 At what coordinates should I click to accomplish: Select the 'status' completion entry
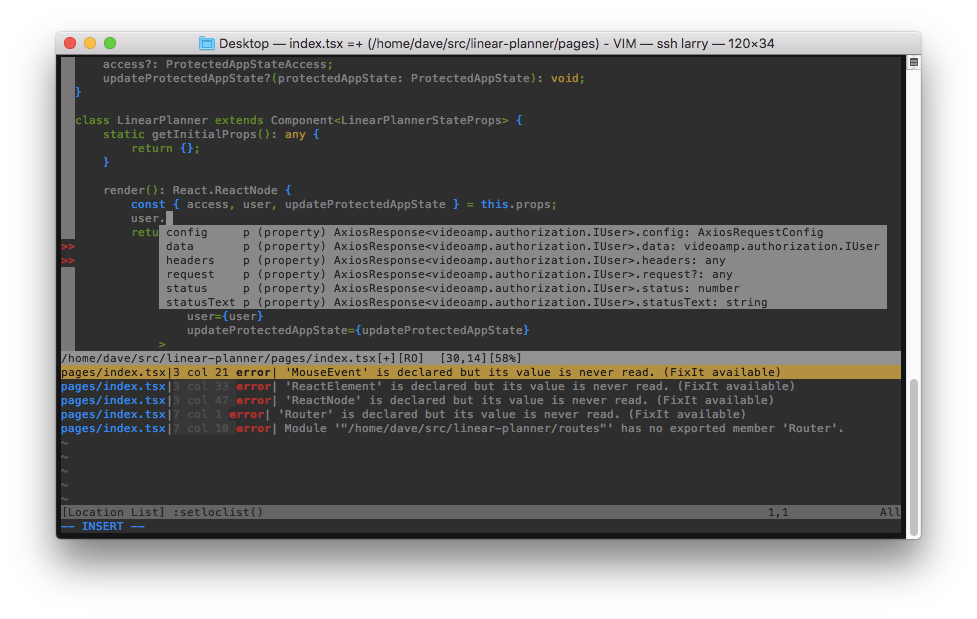[523, 289]
